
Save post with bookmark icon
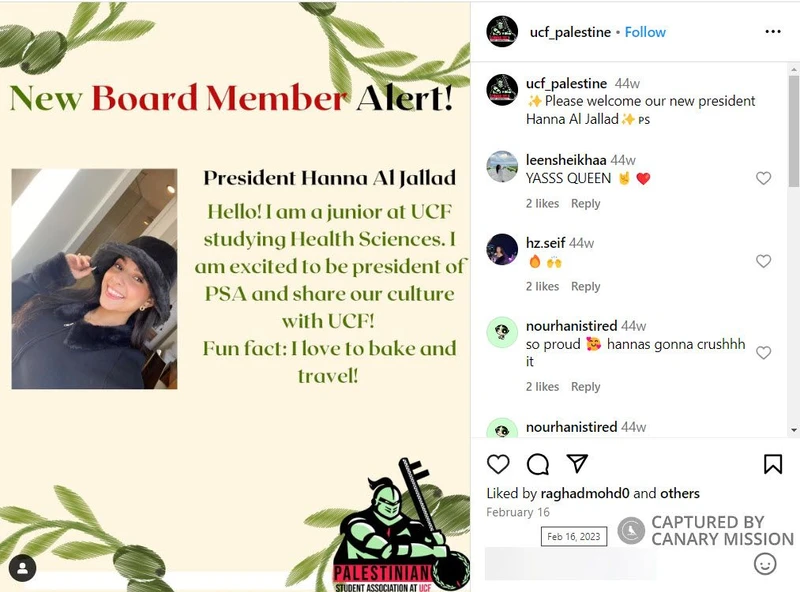click(x=773, y=464)
